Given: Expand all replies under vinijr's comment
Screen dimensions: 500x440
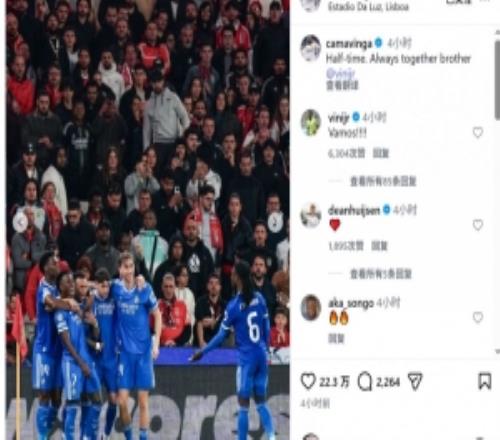Looking at the screenshot, I should pos(383,182).
